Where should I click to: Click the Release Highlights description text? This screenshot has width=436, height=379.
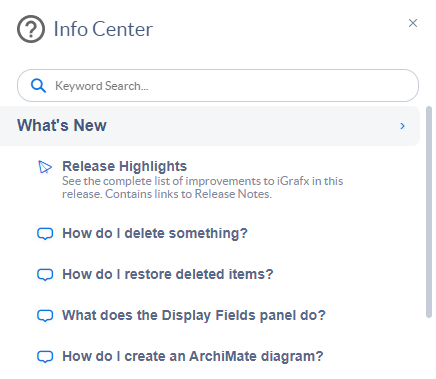click(x=202, y=187)
